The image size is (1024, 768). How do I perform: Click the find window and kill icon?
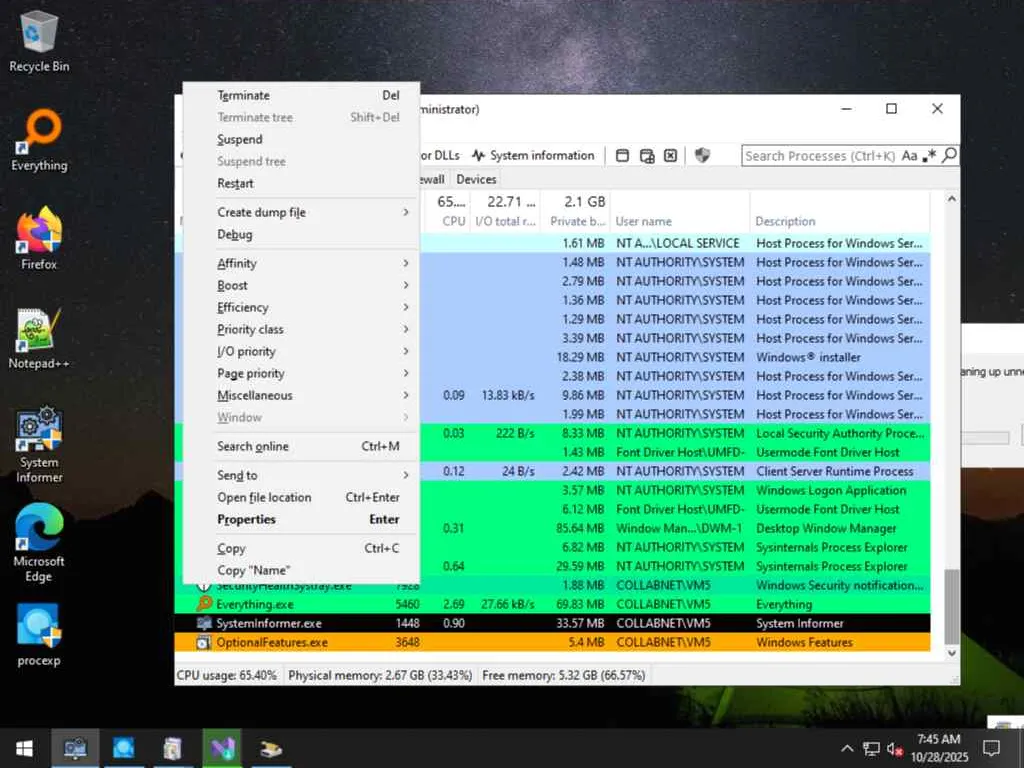[671, 155]
